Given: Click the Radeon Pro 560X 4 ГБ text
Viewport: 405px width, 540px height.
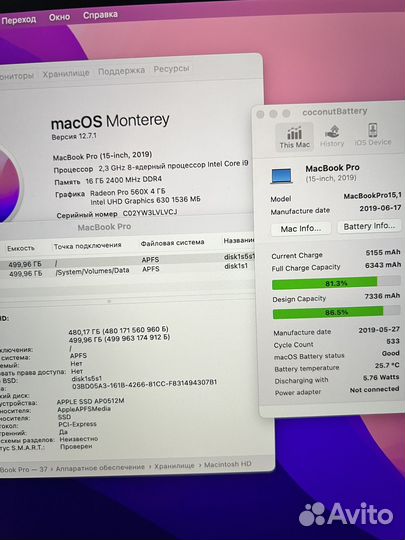Looking at the screenshot, I should pyautogui.click(x=128, y=191).
